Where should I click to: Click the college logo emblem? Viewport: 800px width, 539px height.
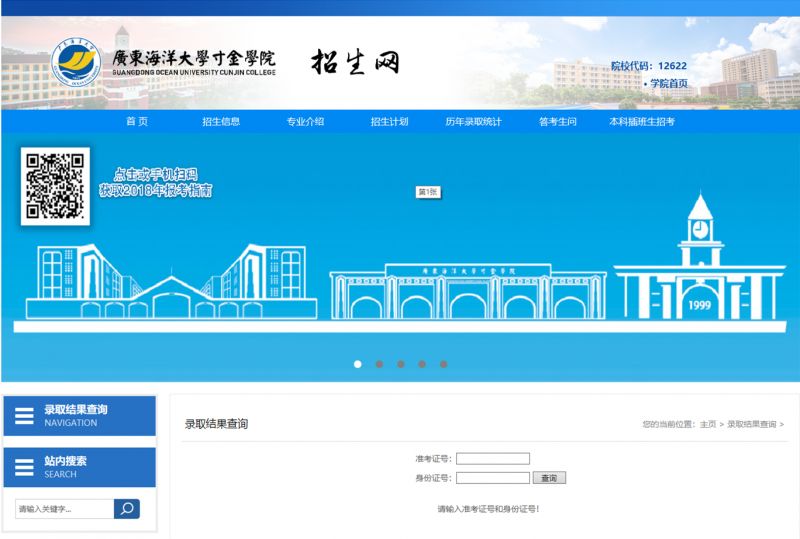coord(76,62)
